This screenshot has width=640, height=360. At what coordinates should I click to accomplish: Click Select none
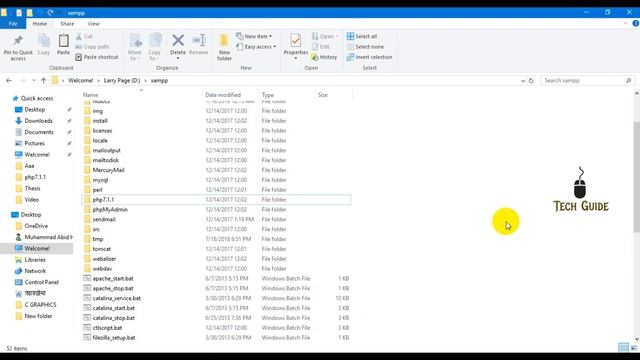pos(365,47)
